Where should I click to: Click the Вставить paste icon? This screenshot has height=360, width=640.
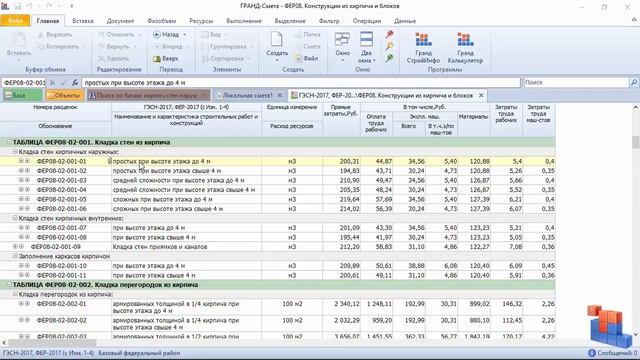(x=18, y=41)
